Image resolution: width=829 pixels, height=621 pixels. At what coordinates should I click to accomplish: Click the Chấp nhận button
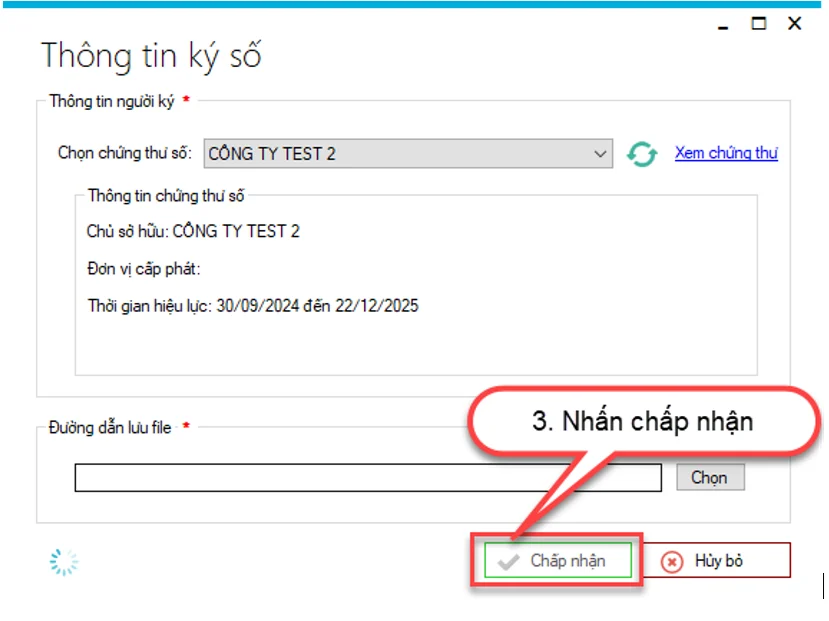(558, 560)
